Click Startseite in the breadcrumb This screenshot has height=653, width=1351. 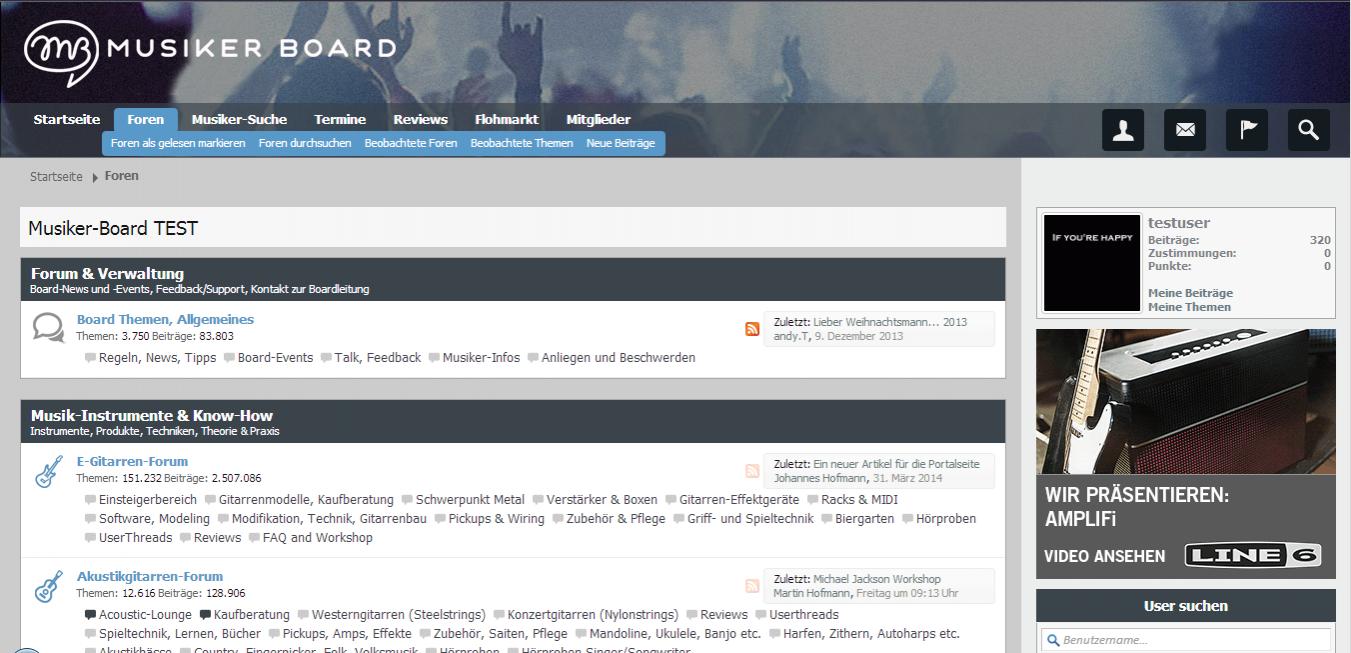coord(56,176)
